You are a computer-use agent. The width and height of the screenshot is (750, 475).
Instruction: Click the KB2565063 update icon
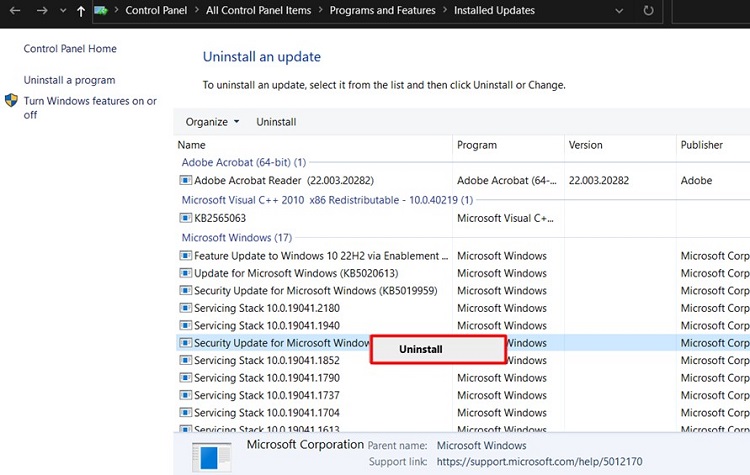coord(185,218)
